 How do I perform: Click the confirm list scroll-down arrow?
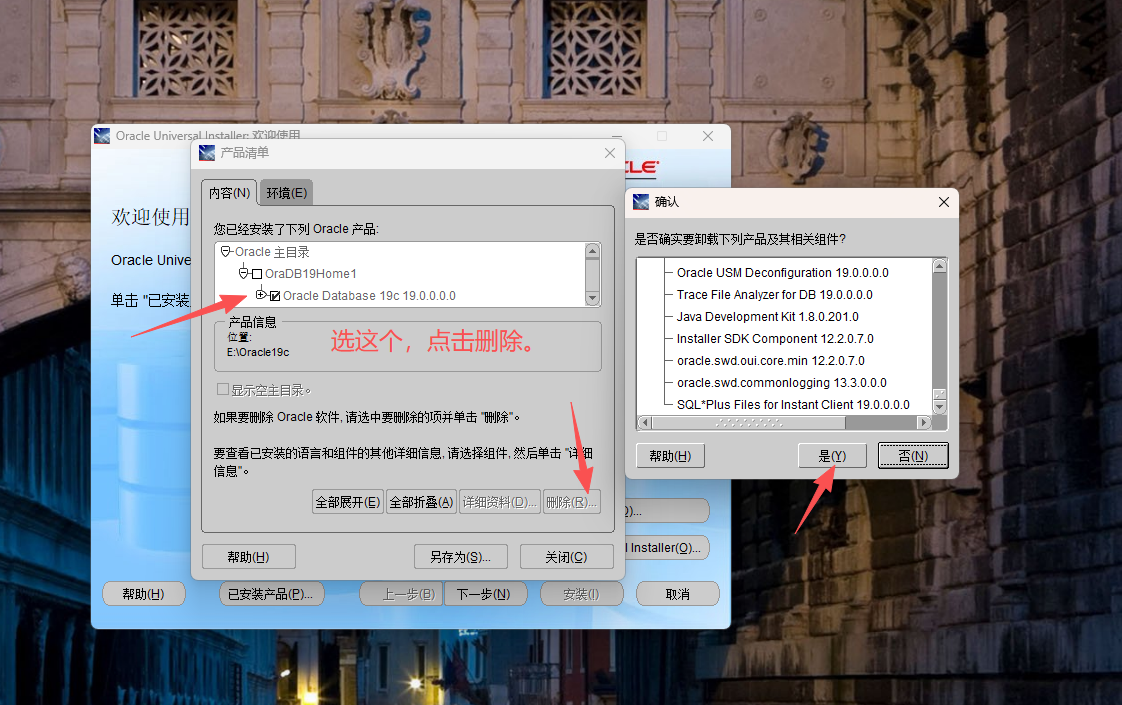(x=940, y=407)
